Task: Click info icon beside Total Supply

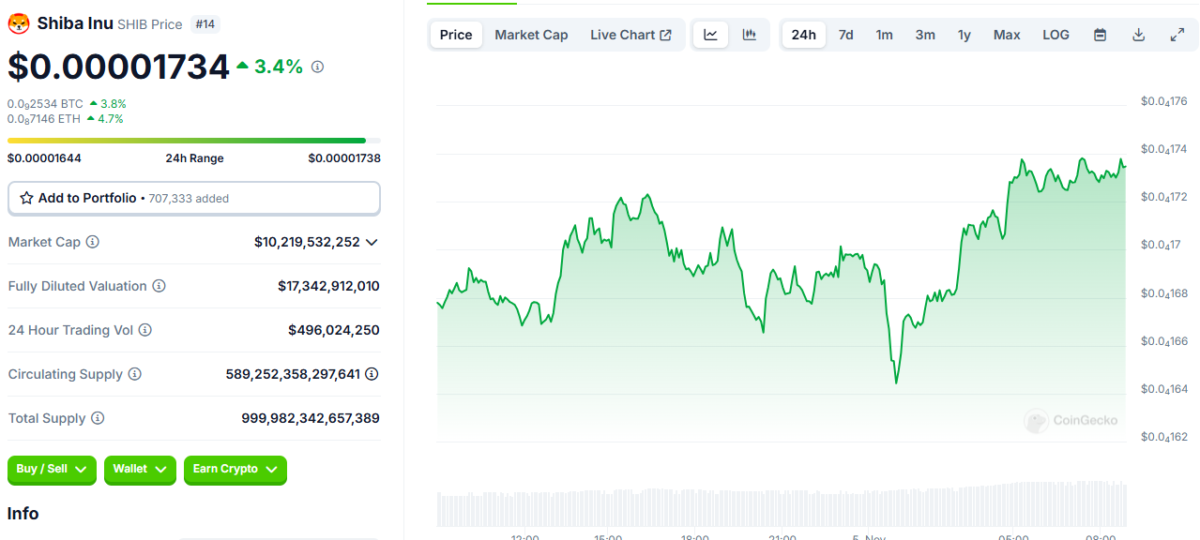Action: tap(98, 418)
